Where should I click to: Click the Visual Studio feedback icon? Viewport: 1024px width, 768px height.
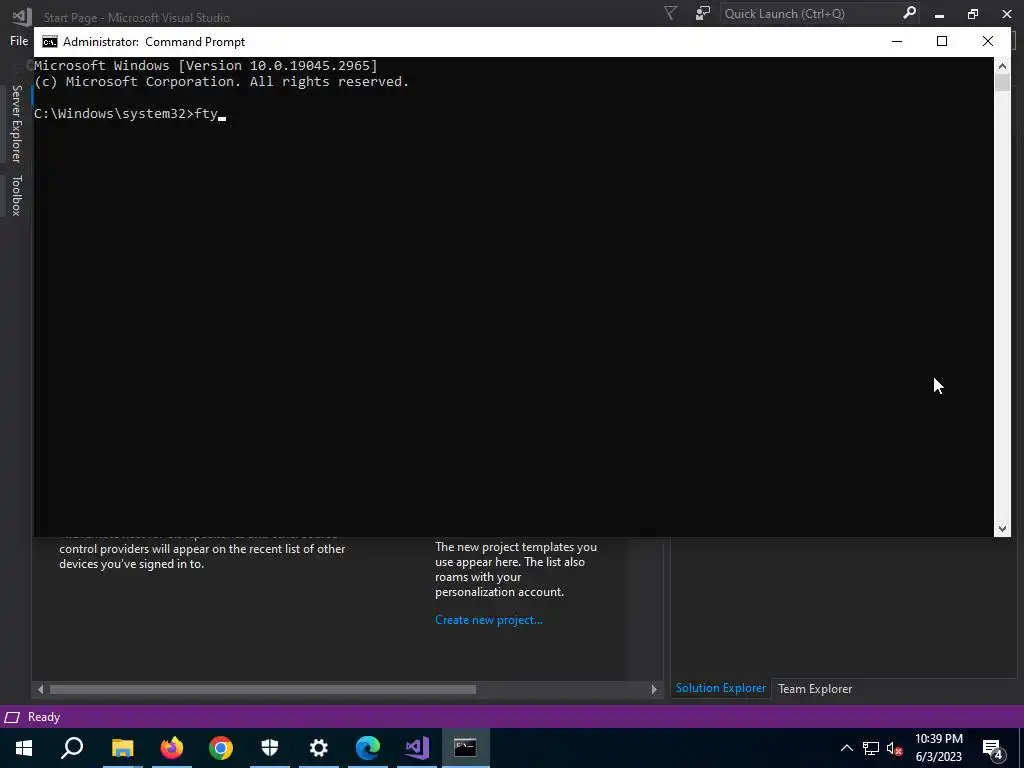pyautogui.click(x=703, y=13)
